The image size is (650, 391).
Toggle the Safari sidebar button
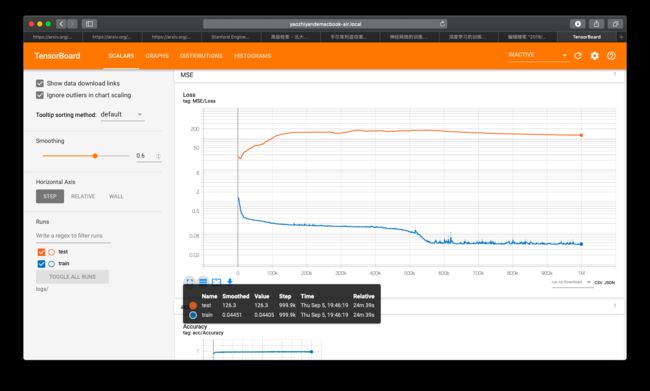[x=89, y=24]
